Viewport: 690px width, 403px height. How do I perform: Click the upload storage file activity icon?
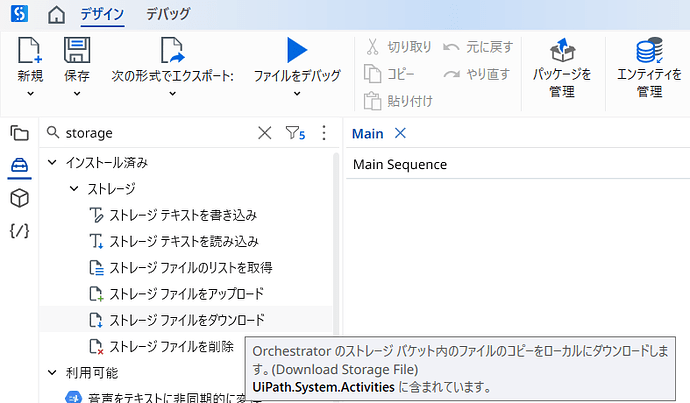[96, 293]
